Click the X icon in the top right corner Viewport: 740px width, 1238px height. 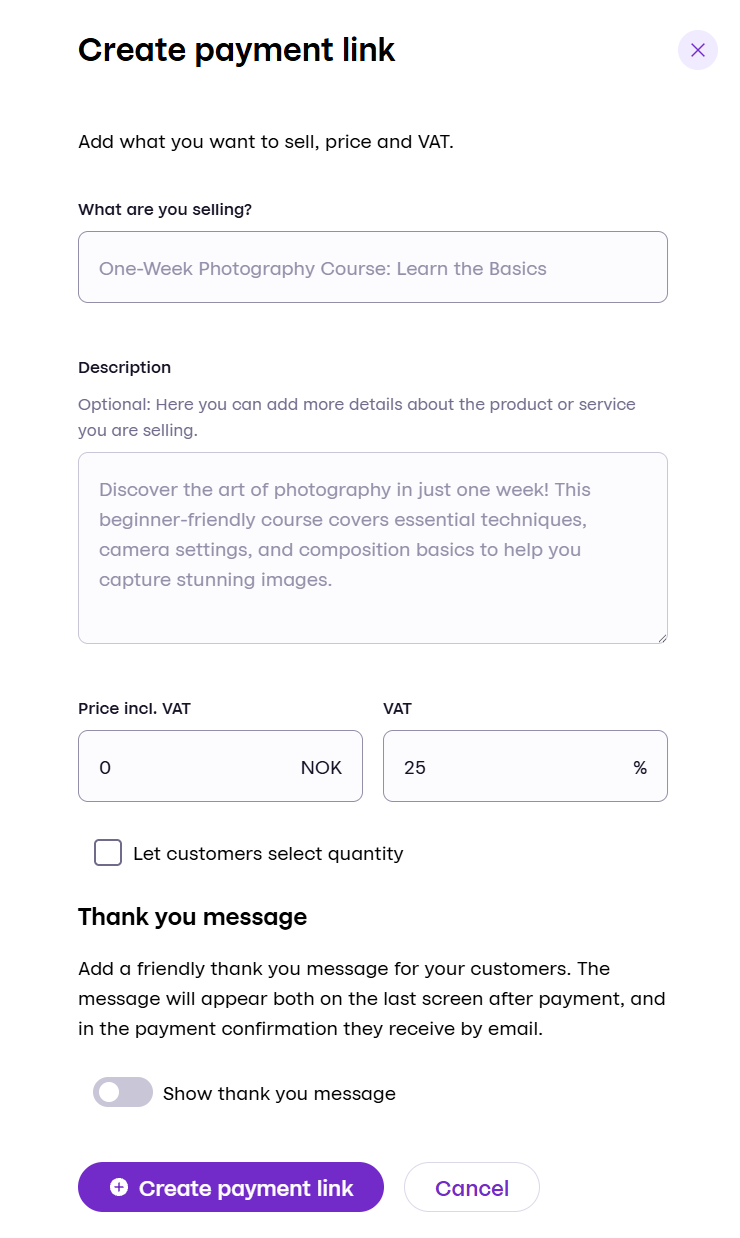coord(698,50)
